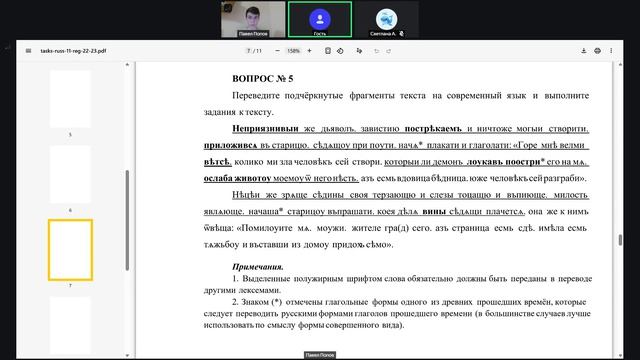Screen dimensions: 640x360
Task: Click the page number field showing 7
Action: [248, 51]
